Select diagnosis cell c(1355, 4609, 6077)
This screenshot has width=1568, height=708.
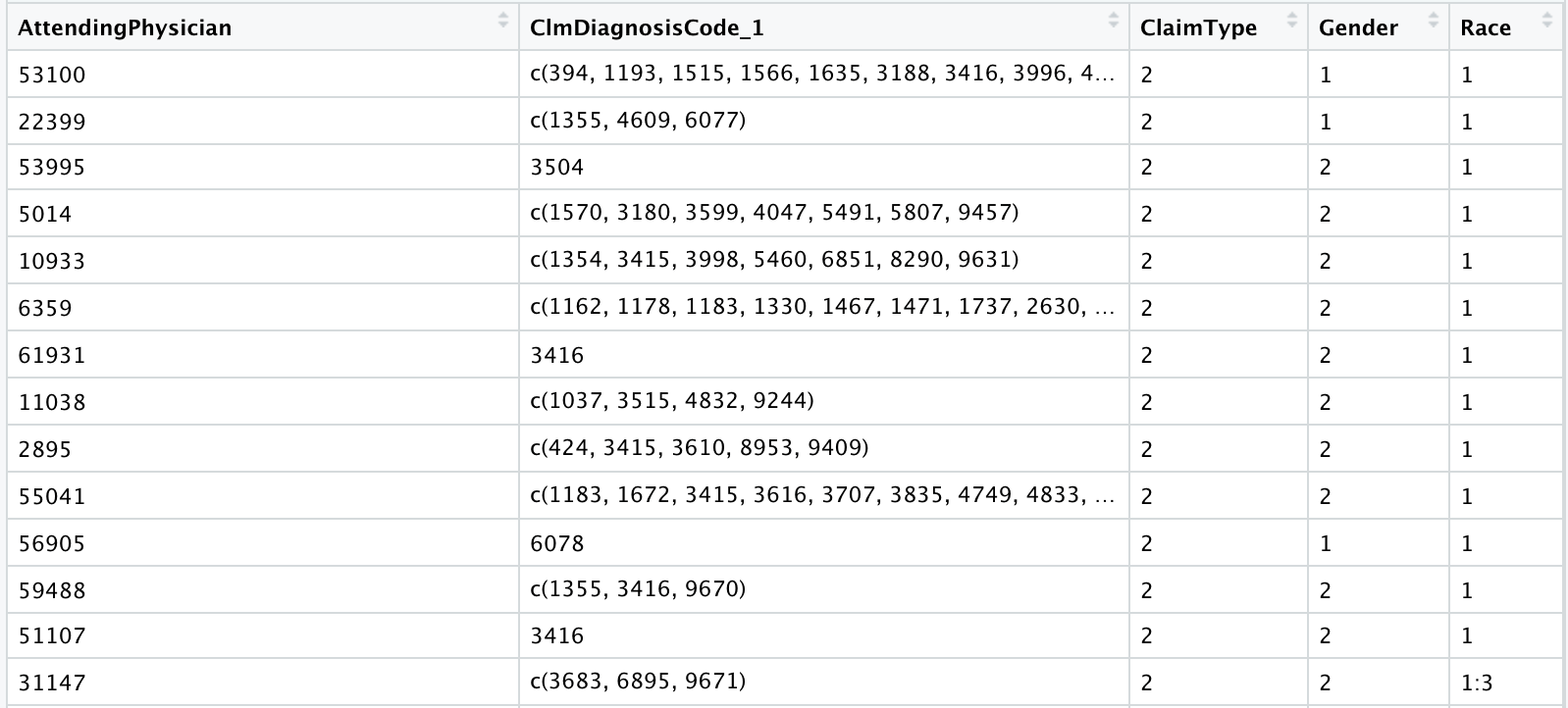coord(824,122)
